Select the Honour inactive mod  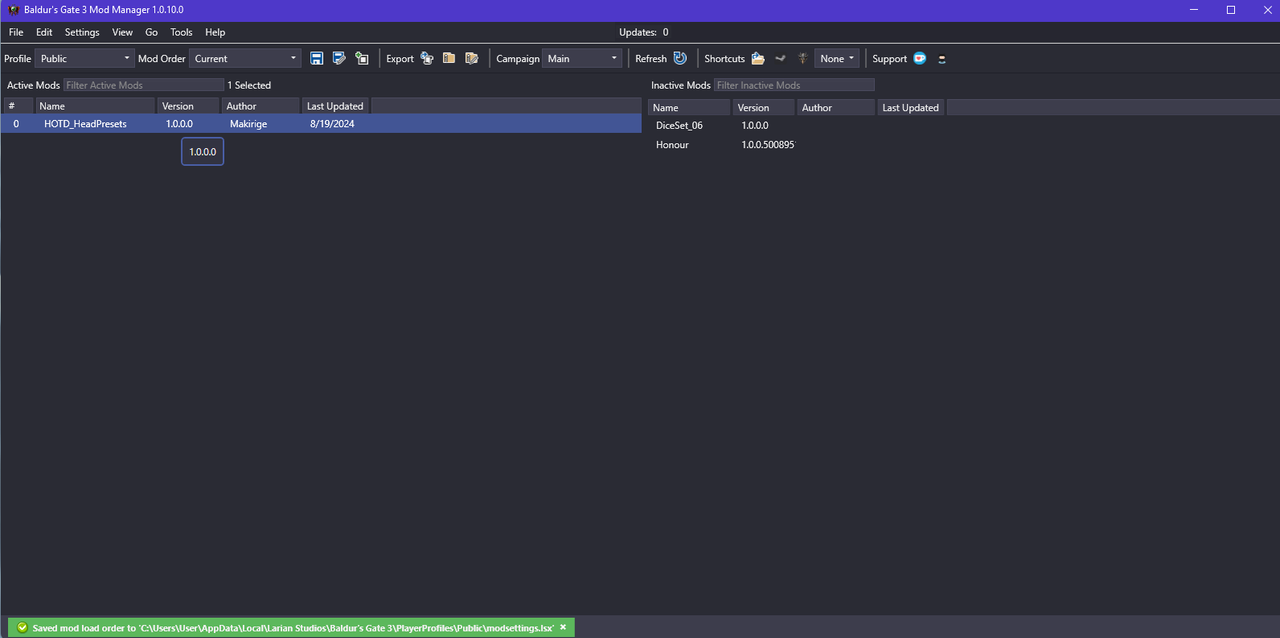point(672,145)
